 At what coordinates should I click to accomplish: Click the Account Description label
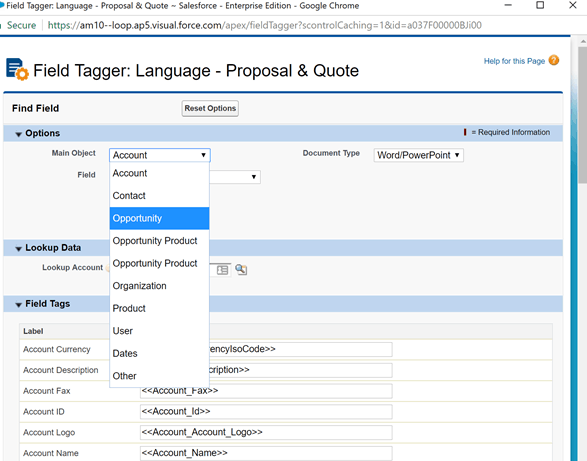point(61,370)
